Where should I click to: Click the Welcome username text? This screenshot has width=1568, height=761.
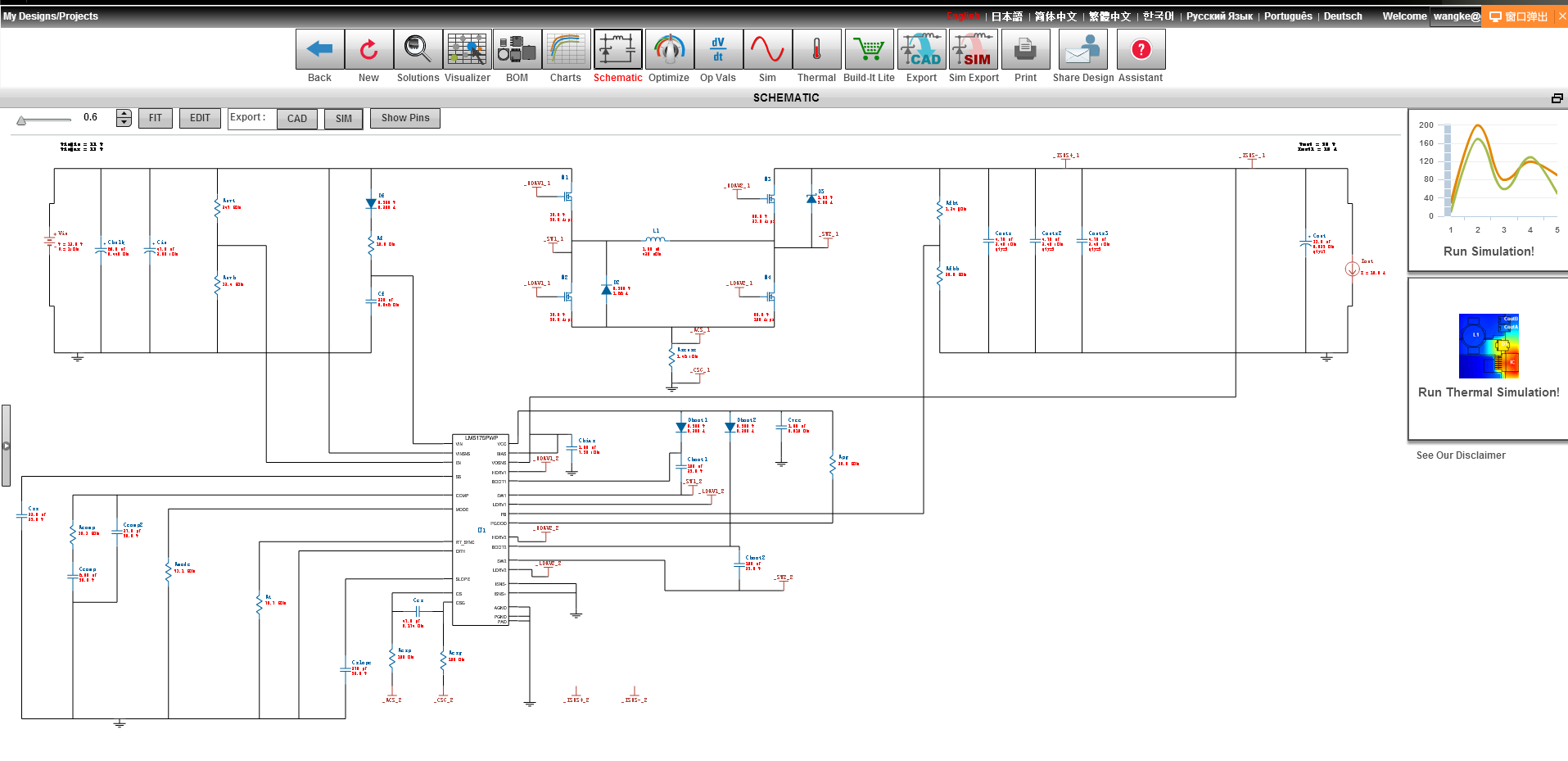(1431, 16)
